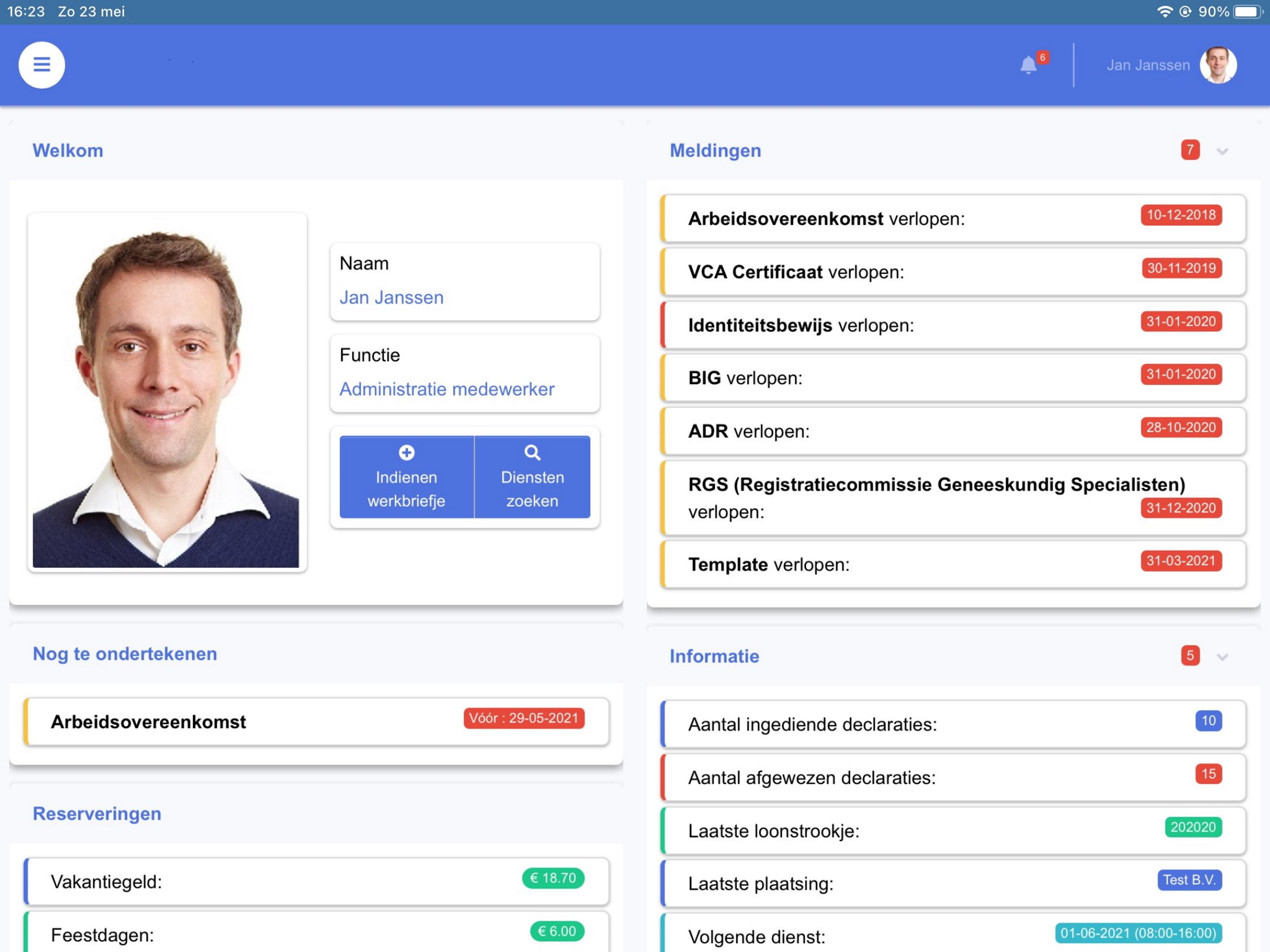Click the Nog te ondertekenen heading
This screenshot has width=1270, height=952.
(x=125, y=654)
